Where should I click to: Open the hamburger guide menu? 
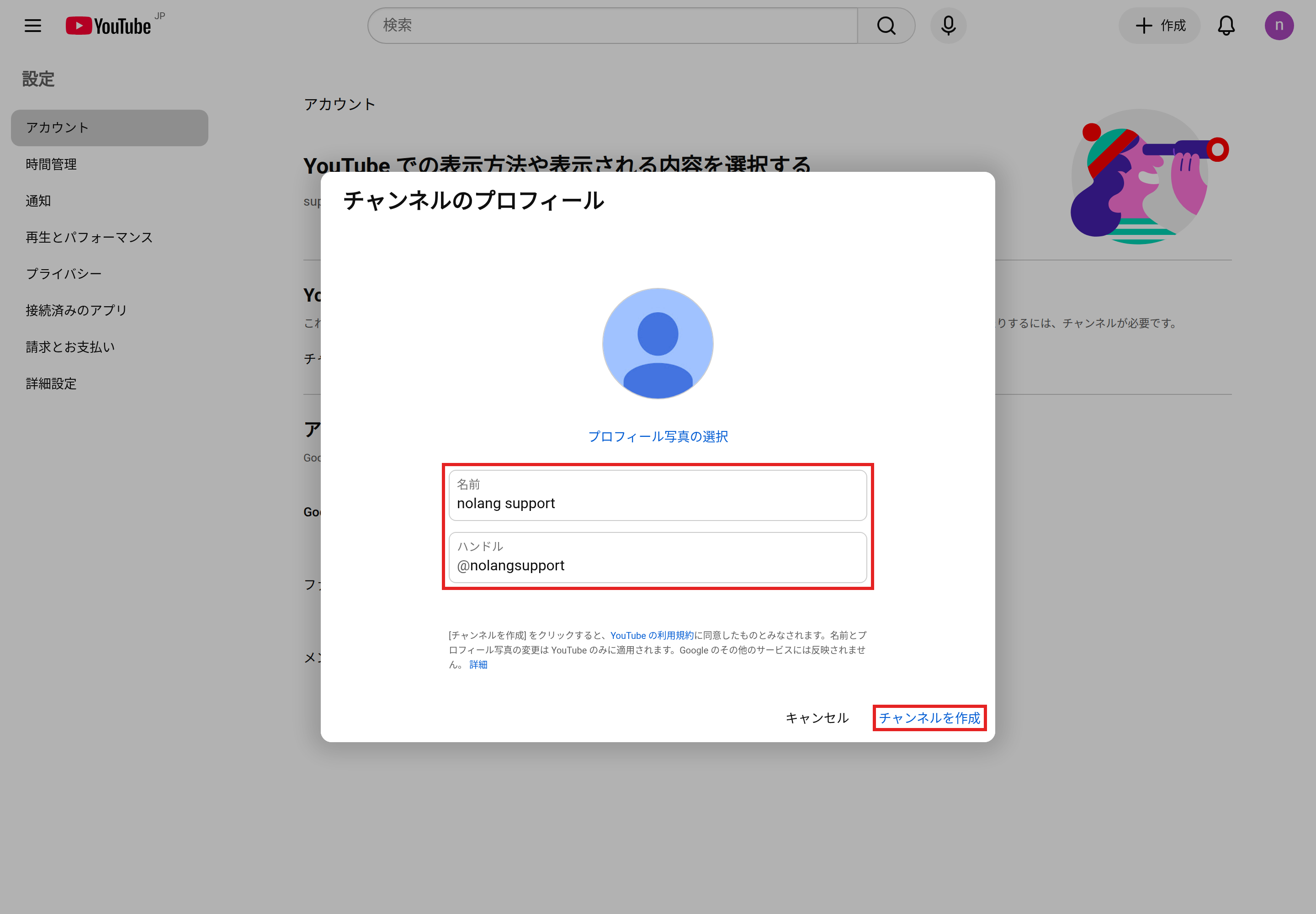pos(32,26)
